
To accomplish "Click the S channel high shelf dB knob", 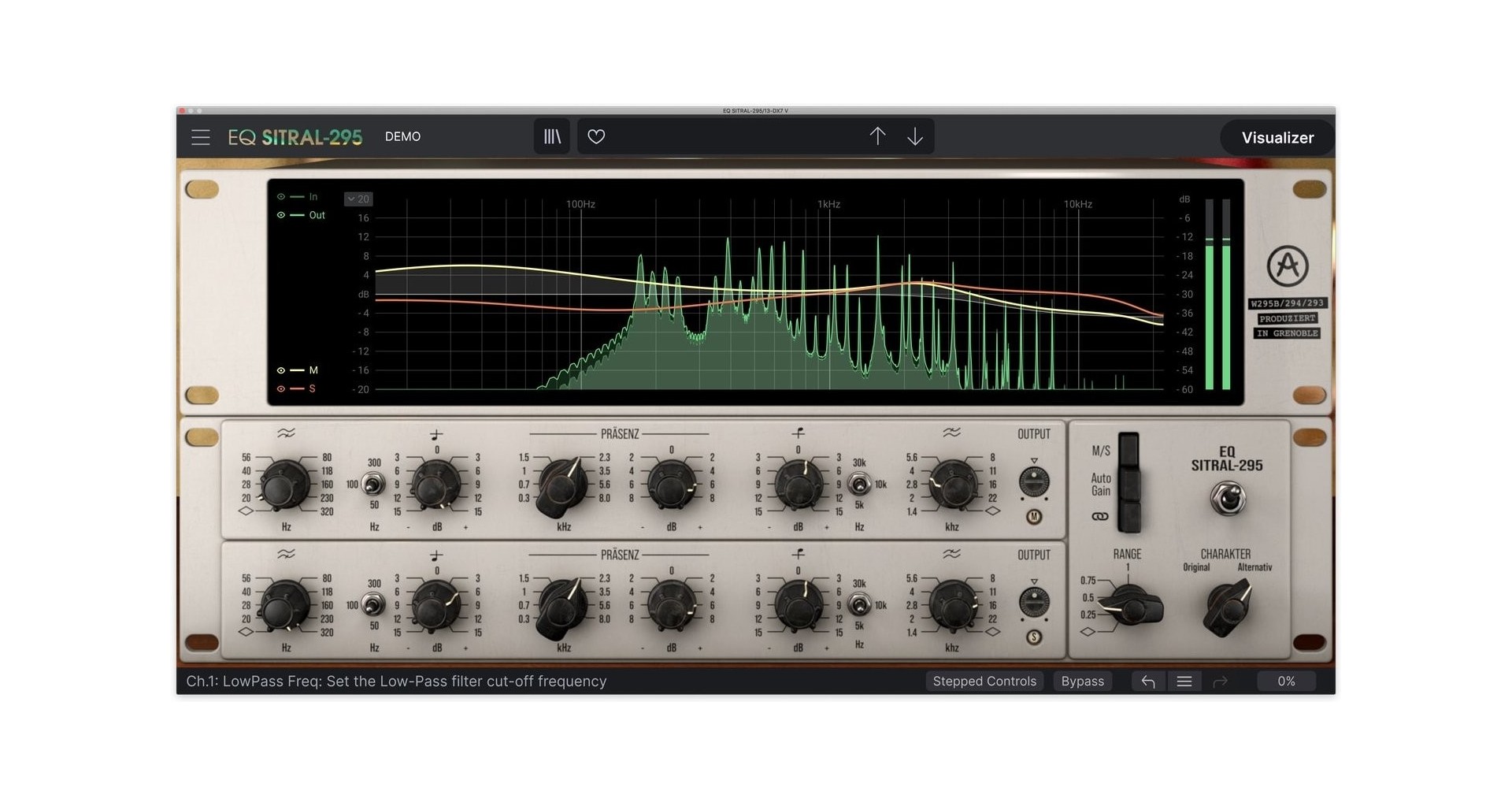I will [x=799, y=606].
